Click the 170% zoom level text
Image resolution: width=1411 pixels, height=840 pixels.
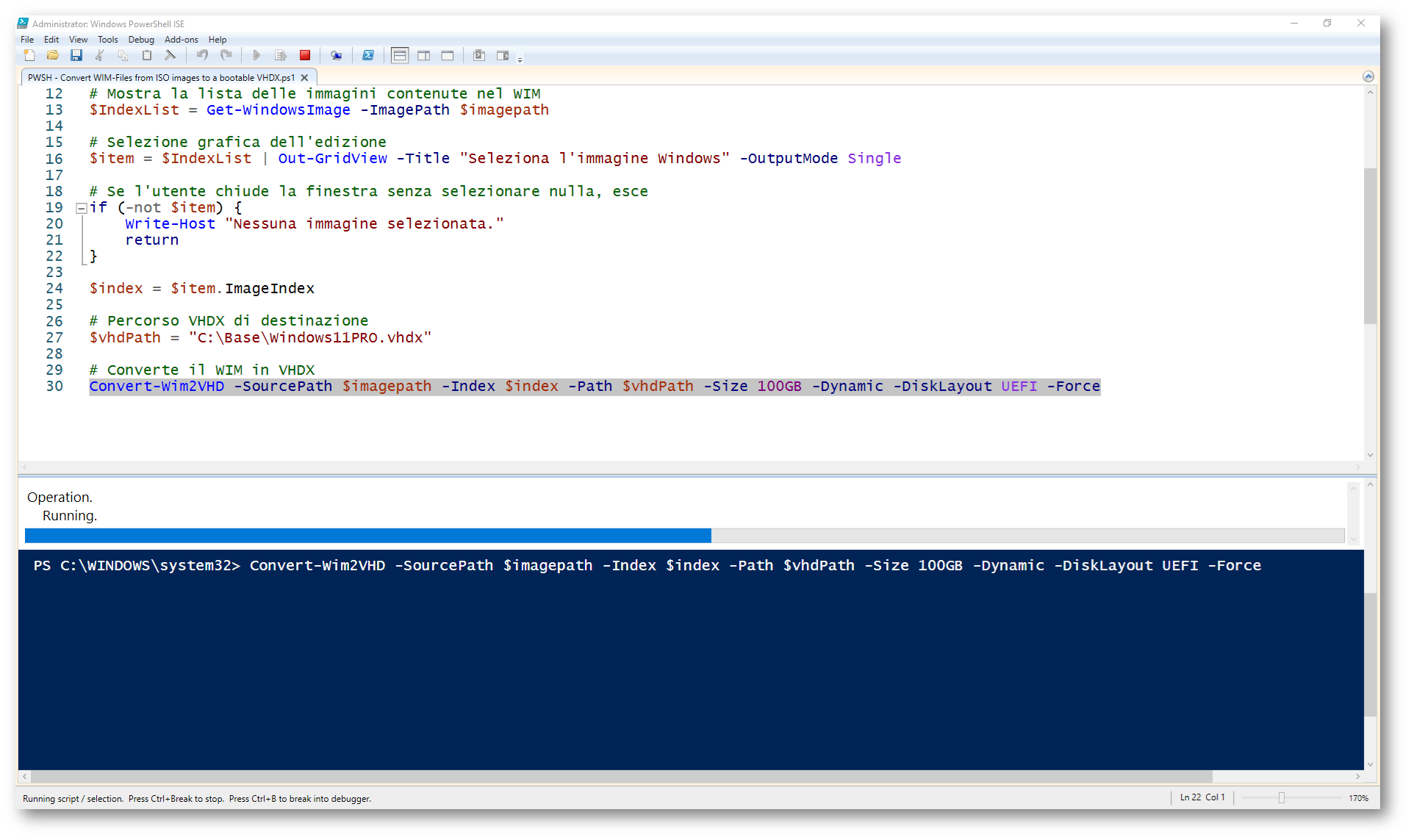(1359, 798)
